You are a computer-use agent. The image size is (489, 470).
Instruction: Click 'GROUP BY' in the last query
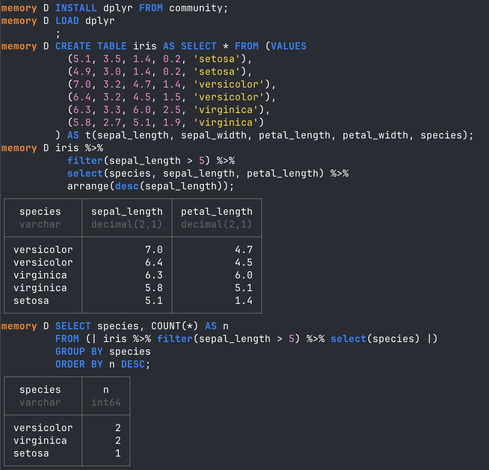click(x=79, y=352)
